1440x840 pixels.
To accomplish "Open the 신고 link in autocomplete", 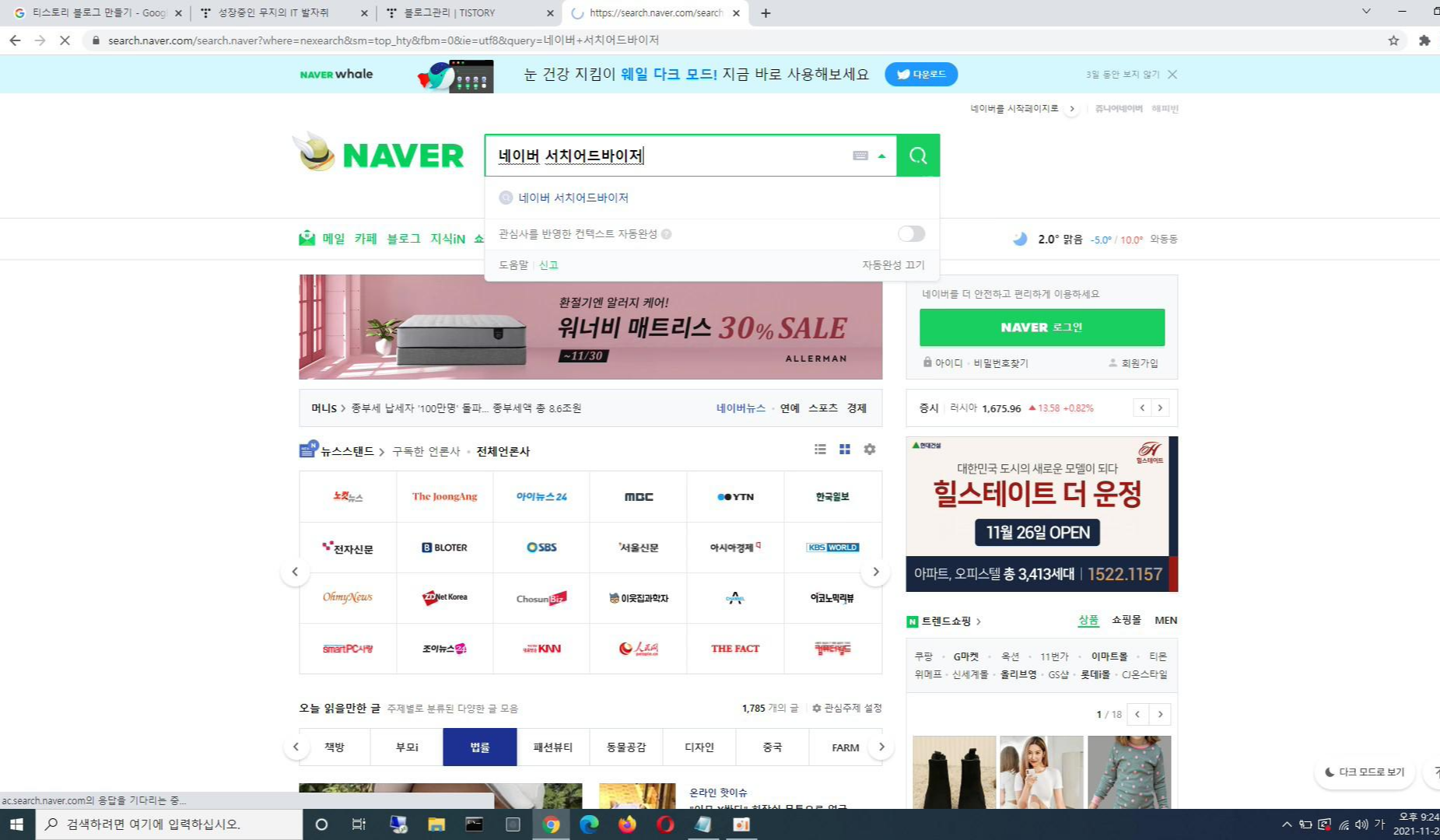I will pos(548,265).
